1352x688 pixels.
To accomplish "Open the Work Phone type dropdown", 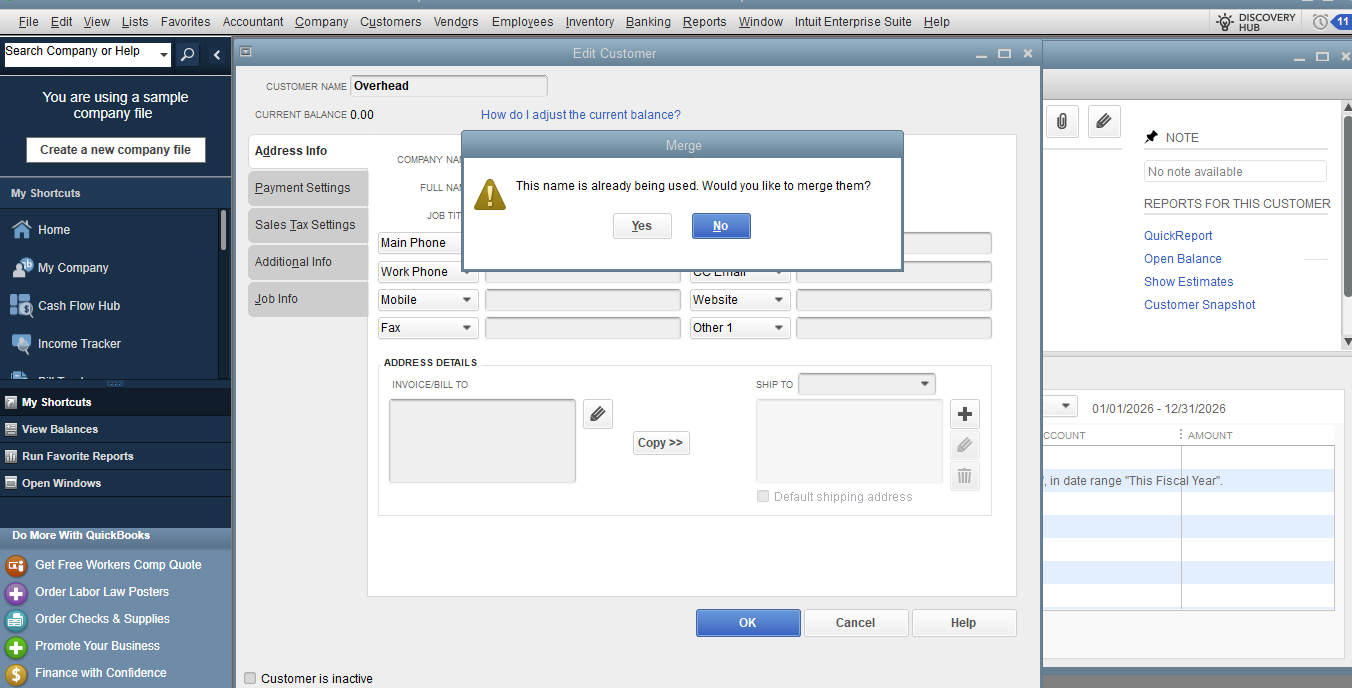I will [x=467, y=272].
